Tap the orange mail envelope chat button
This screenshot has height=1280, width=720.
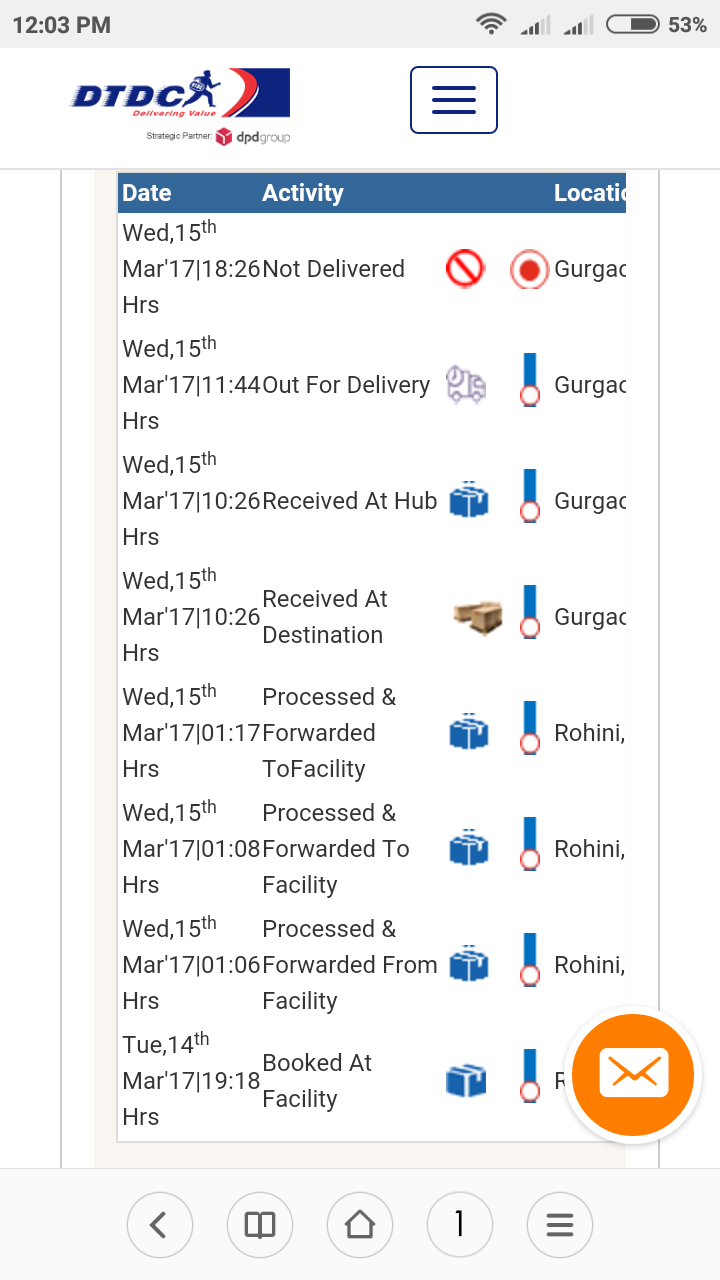click(632, 1075)
